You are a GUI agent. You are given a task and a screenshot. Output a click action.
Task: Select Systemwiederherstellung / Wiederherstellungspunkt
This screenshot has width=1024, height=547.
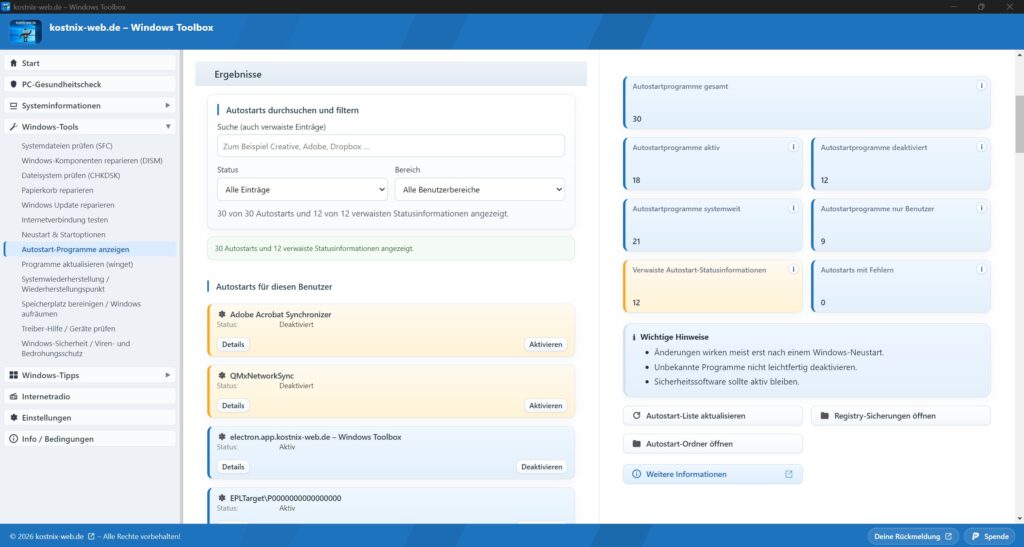65,284
